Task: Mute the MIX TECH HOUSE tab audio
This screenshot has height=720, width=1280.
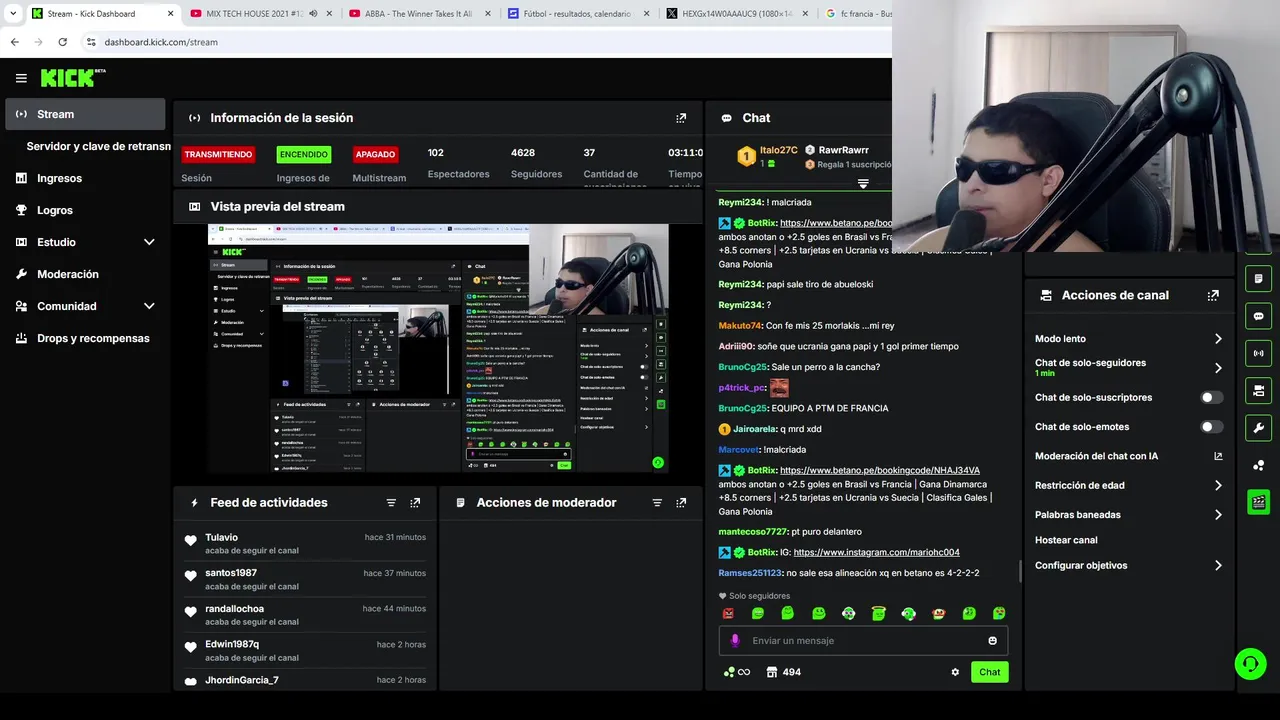Action: point(314,14)
